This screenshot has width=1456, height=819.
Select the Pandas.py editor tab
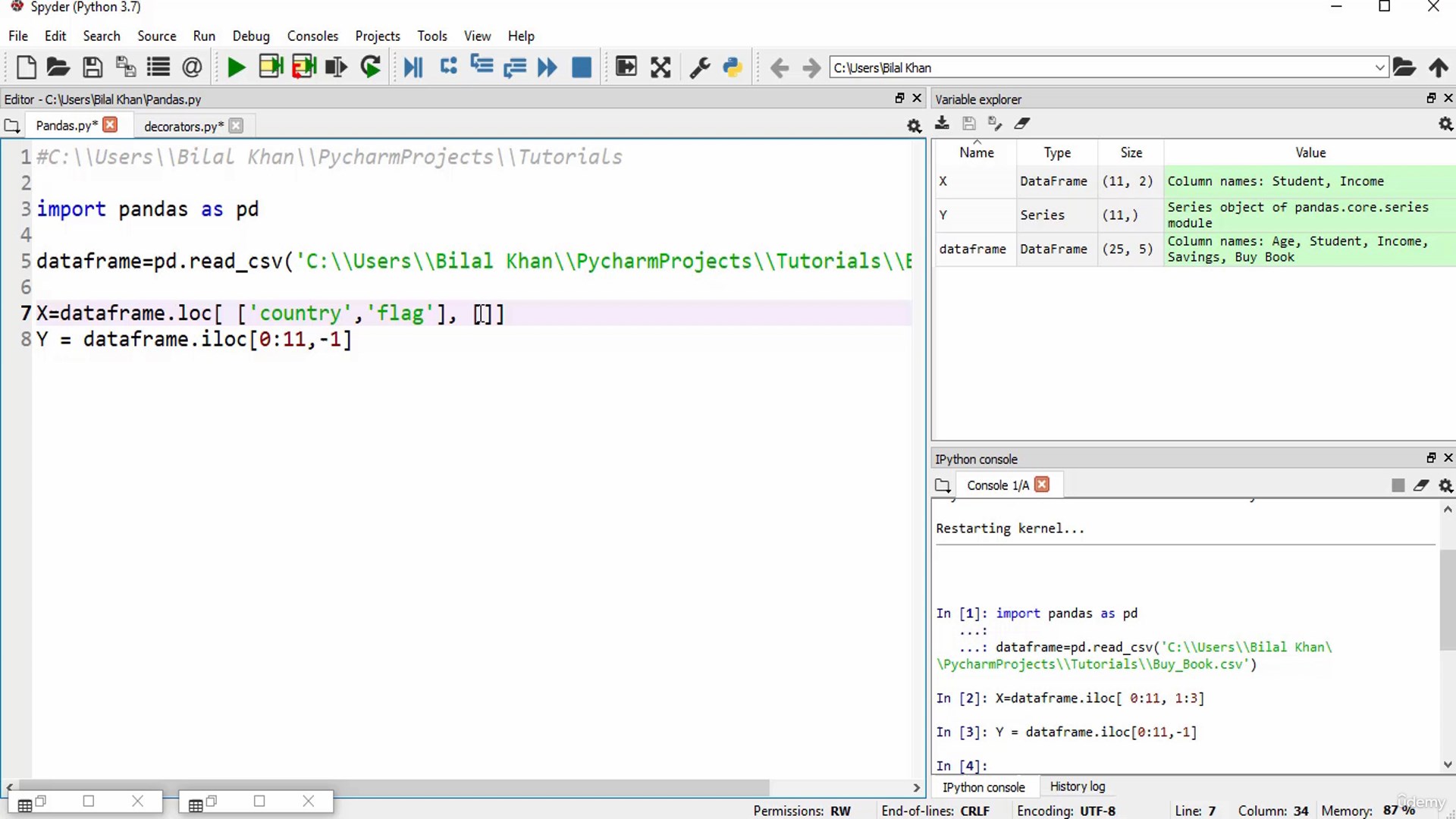[x=67, y=125]
